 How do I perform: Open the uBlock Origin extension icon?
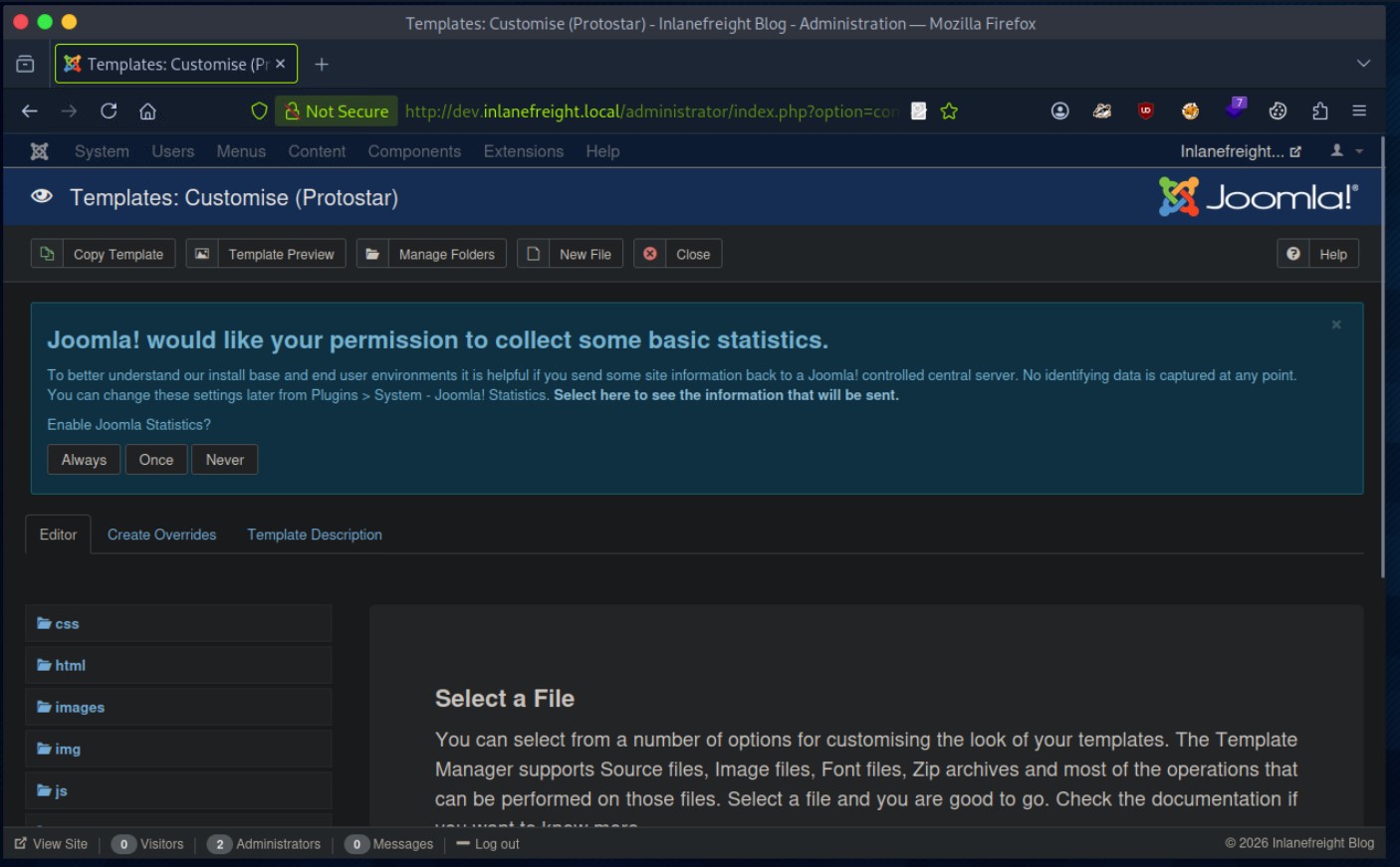(x=1146, y=111)
